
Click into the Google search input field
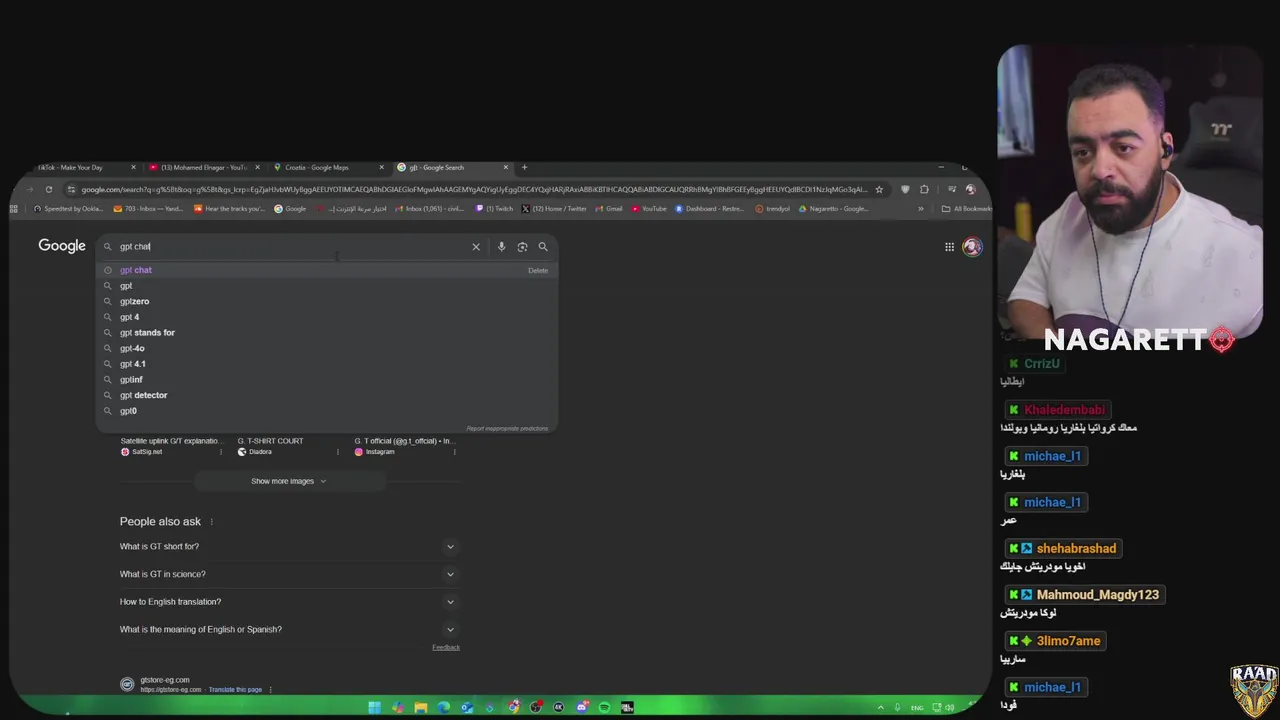click(x=290, y=247)
